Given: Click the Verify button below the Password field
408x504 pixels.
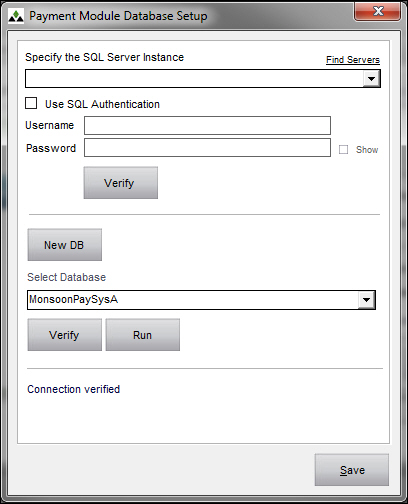Looking at the screenshot, I should [x=121, y=183].
